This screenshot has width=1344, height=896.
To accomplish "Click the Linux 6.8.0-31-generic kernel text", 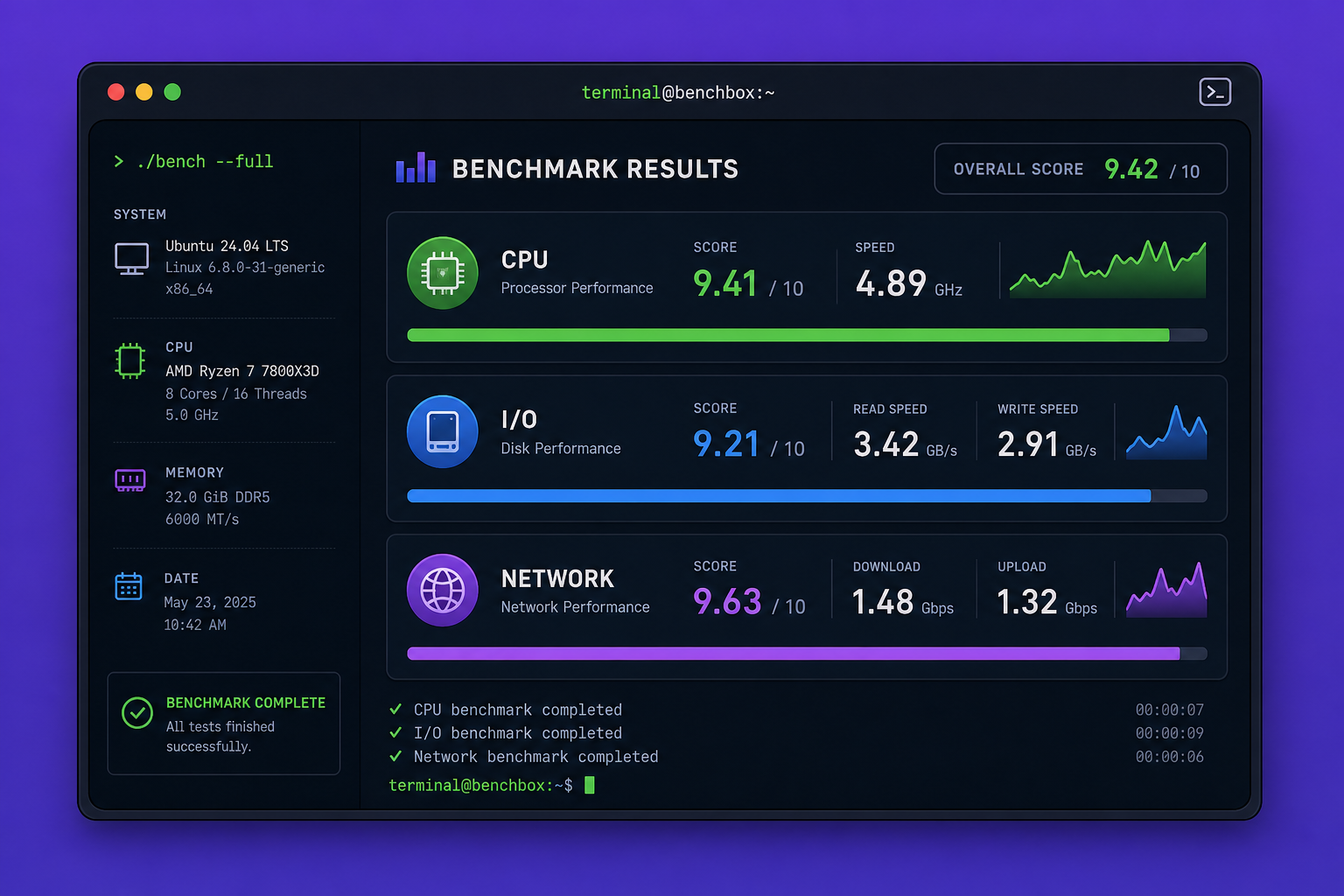I will (245, 268).
